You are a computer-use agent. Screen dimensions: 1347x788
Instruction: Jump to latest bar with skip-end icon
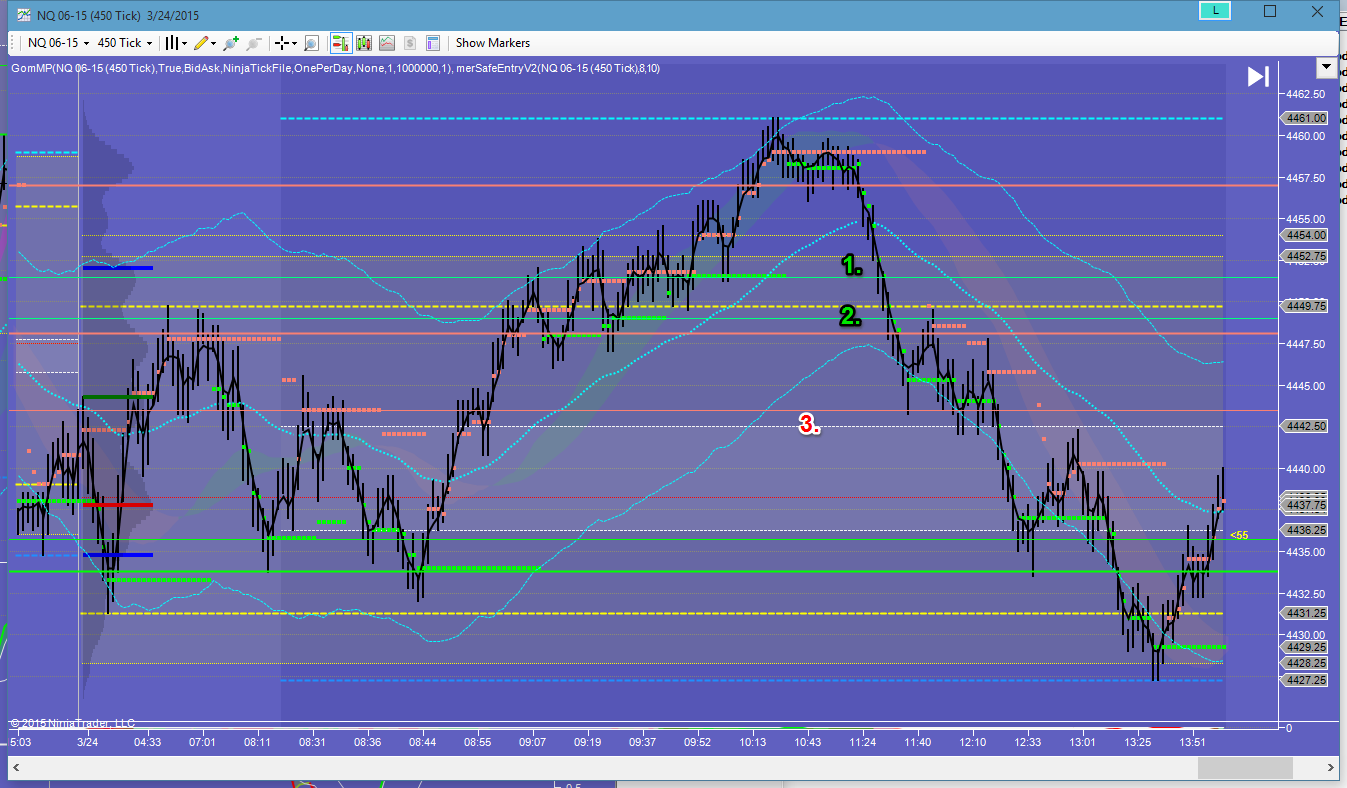pos(1257,77)
